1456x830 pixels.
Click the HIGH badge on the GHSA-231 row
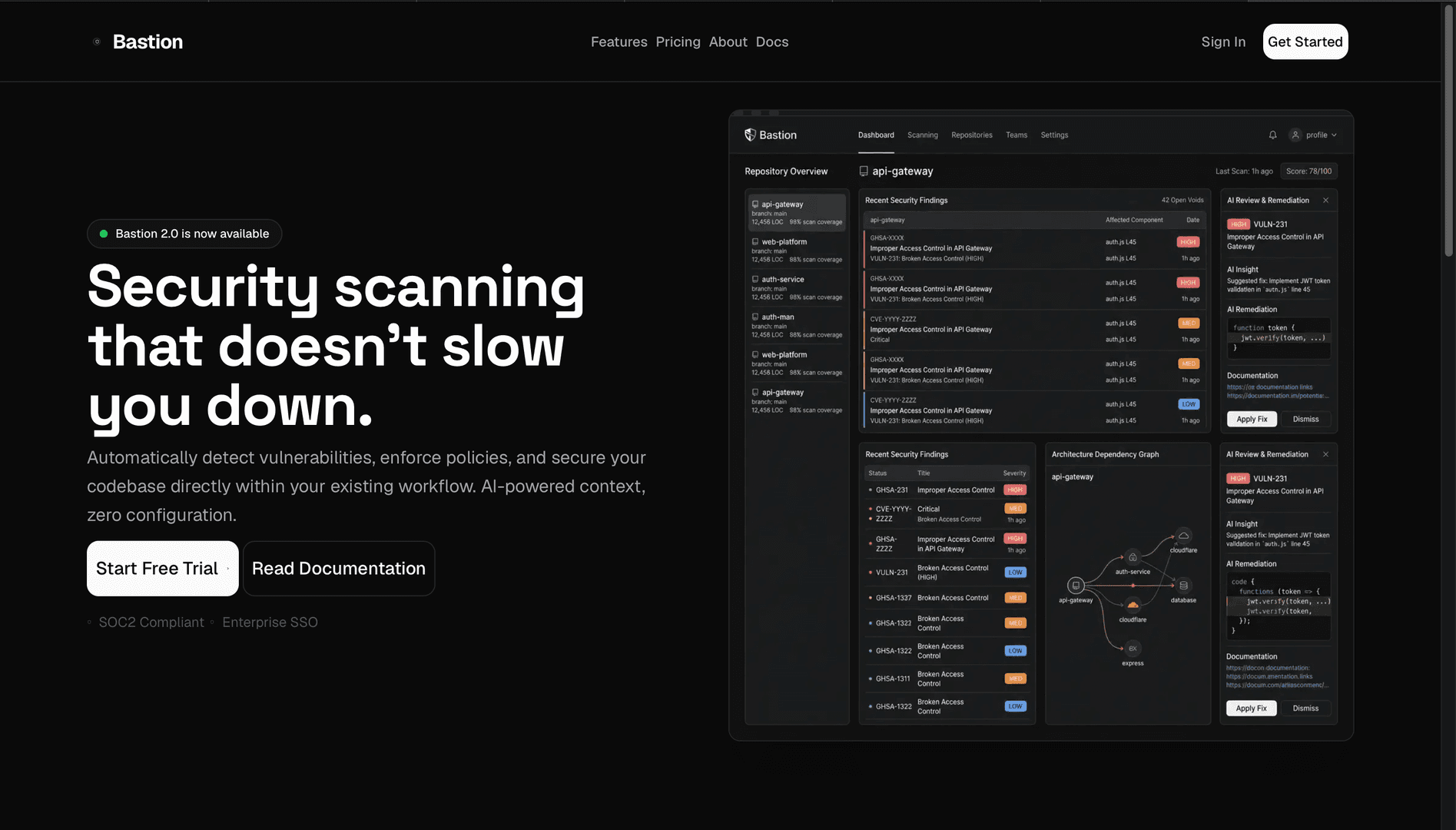tap(1015, 490)
